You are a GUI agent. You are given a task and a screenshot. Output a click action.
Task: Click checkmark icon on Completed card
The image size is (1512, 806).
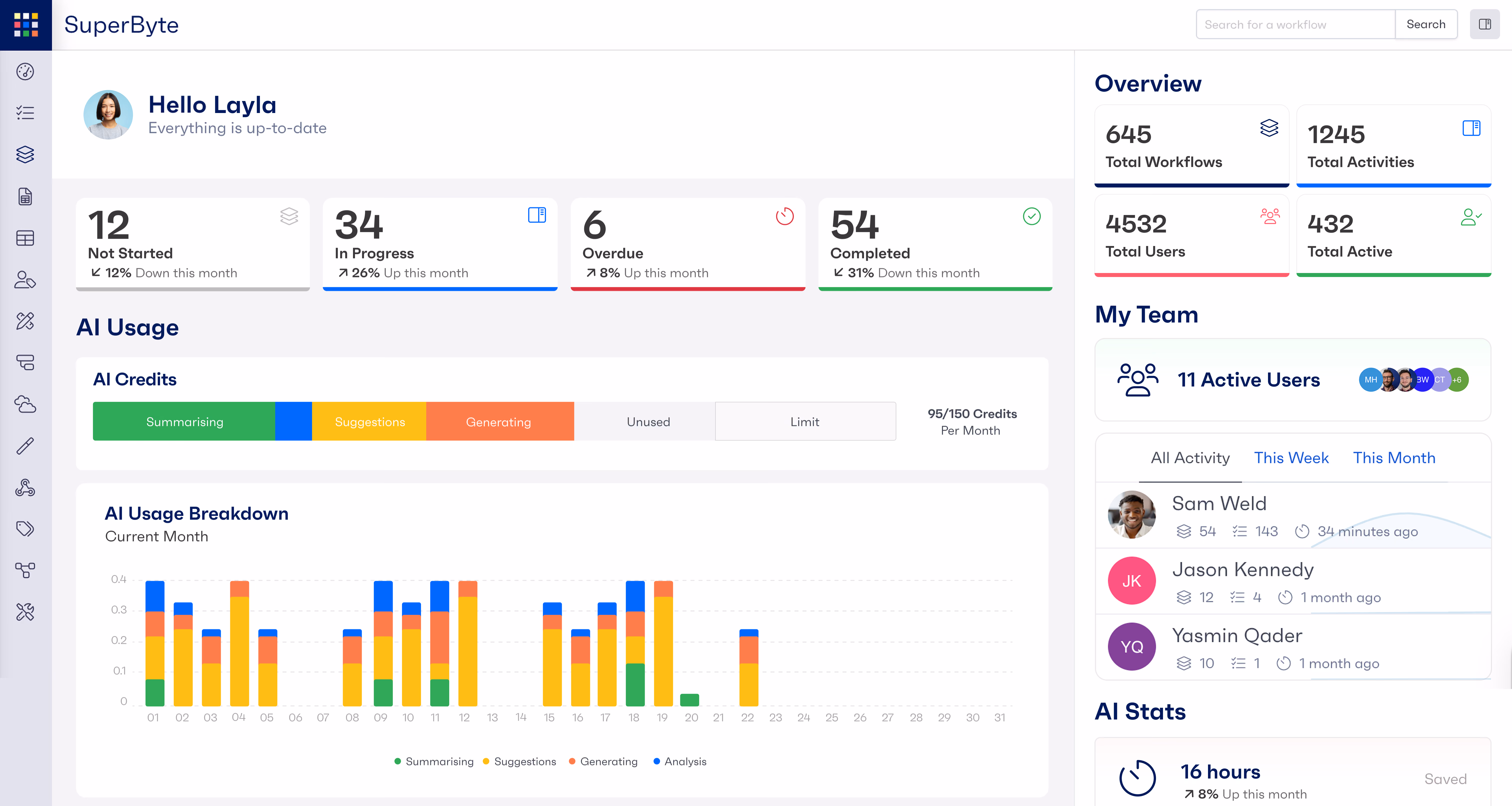pos(1032,216)
